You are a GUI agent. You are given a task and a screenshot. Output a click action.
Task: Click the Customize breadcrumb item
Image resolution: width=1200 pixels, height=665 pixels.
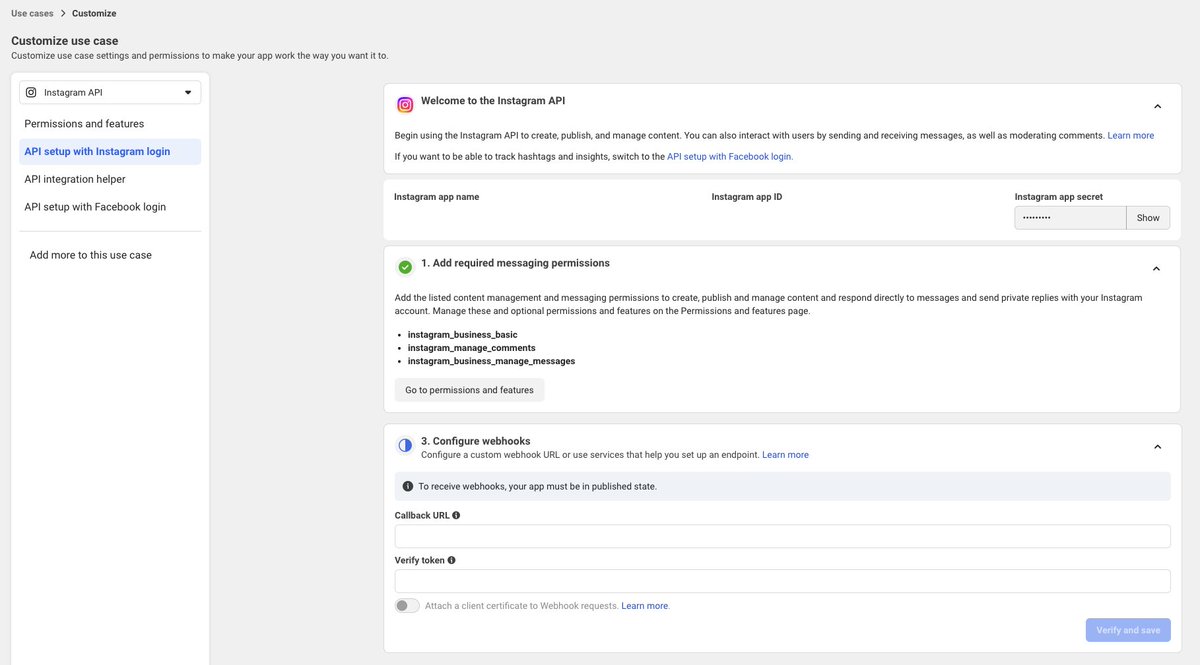[x=94, y=13]
